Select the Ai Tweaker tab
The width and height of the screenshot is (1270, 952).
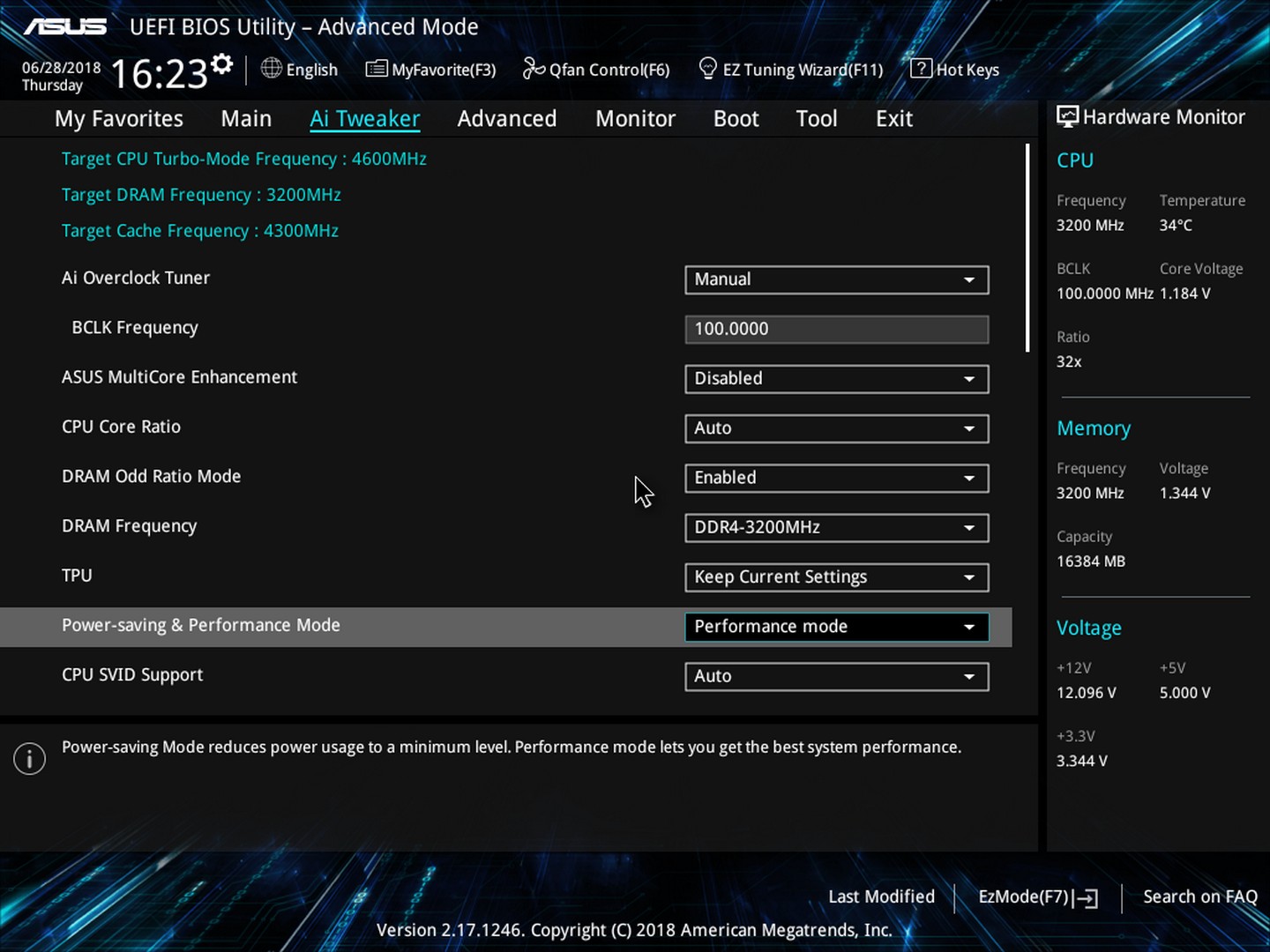pos(365,119)
